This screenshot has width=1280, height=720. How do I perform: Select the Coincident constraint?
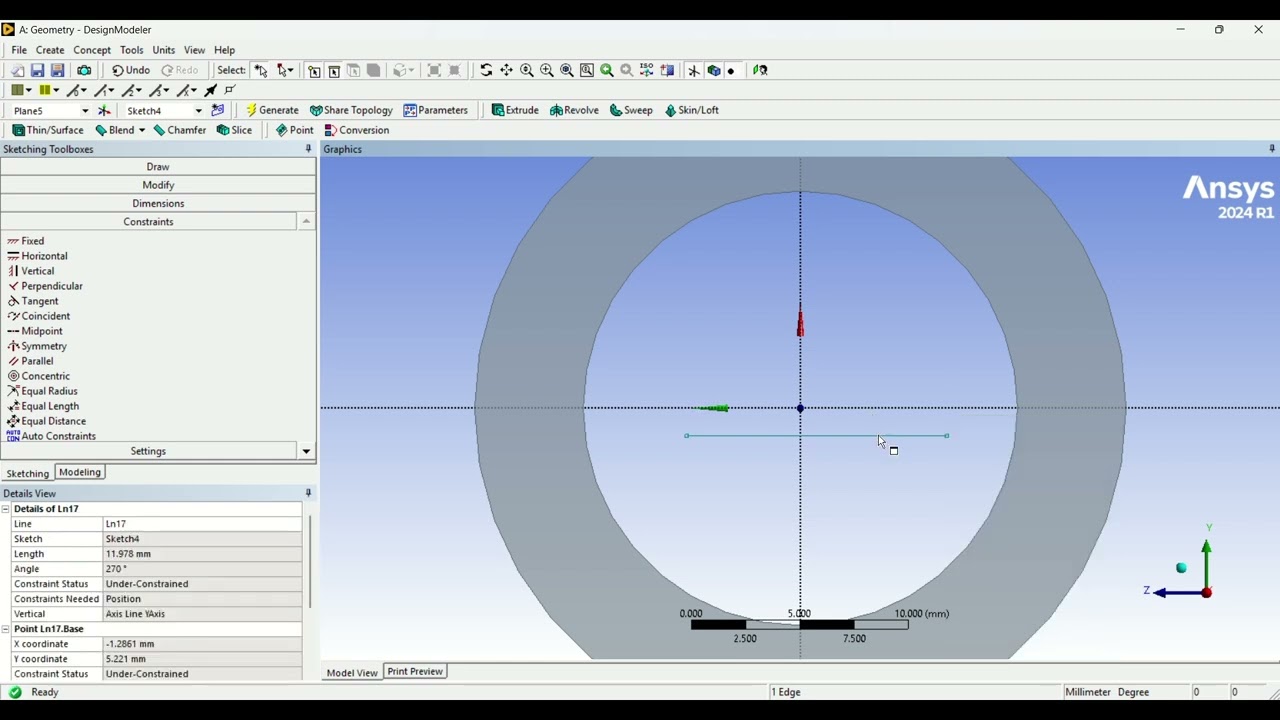(x=39, y=316)
